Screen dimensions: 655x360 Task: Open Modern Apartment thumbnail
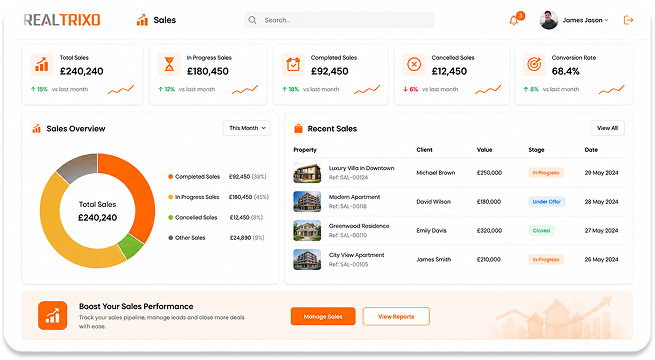click(x=307, y=202)
